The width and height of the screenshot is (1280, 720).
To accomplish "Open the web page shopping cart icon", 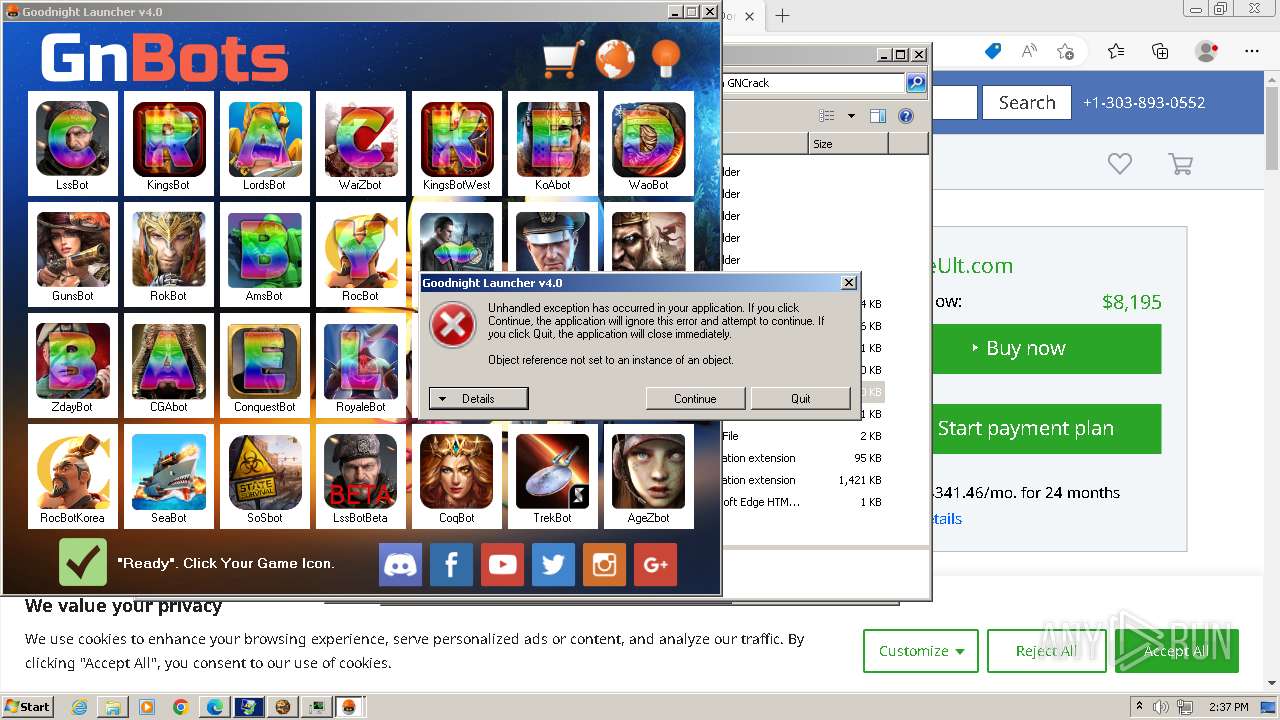I will pyautogui.click(x=1181, y=164).
